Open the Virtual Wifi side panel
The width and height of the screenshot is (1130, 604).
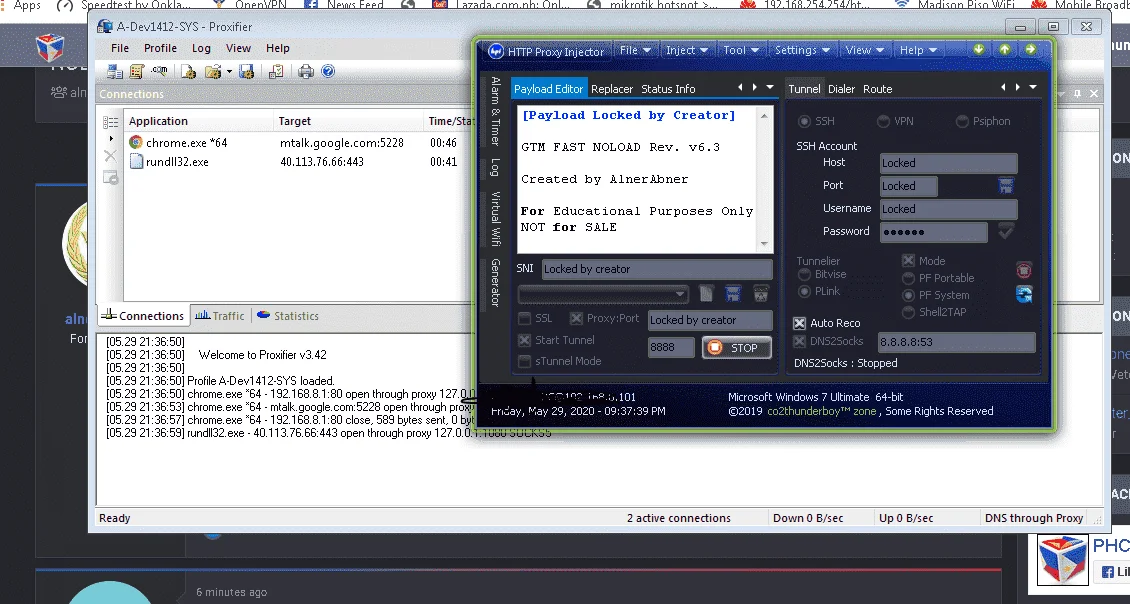pyautogui.click(x=495, y=218)
